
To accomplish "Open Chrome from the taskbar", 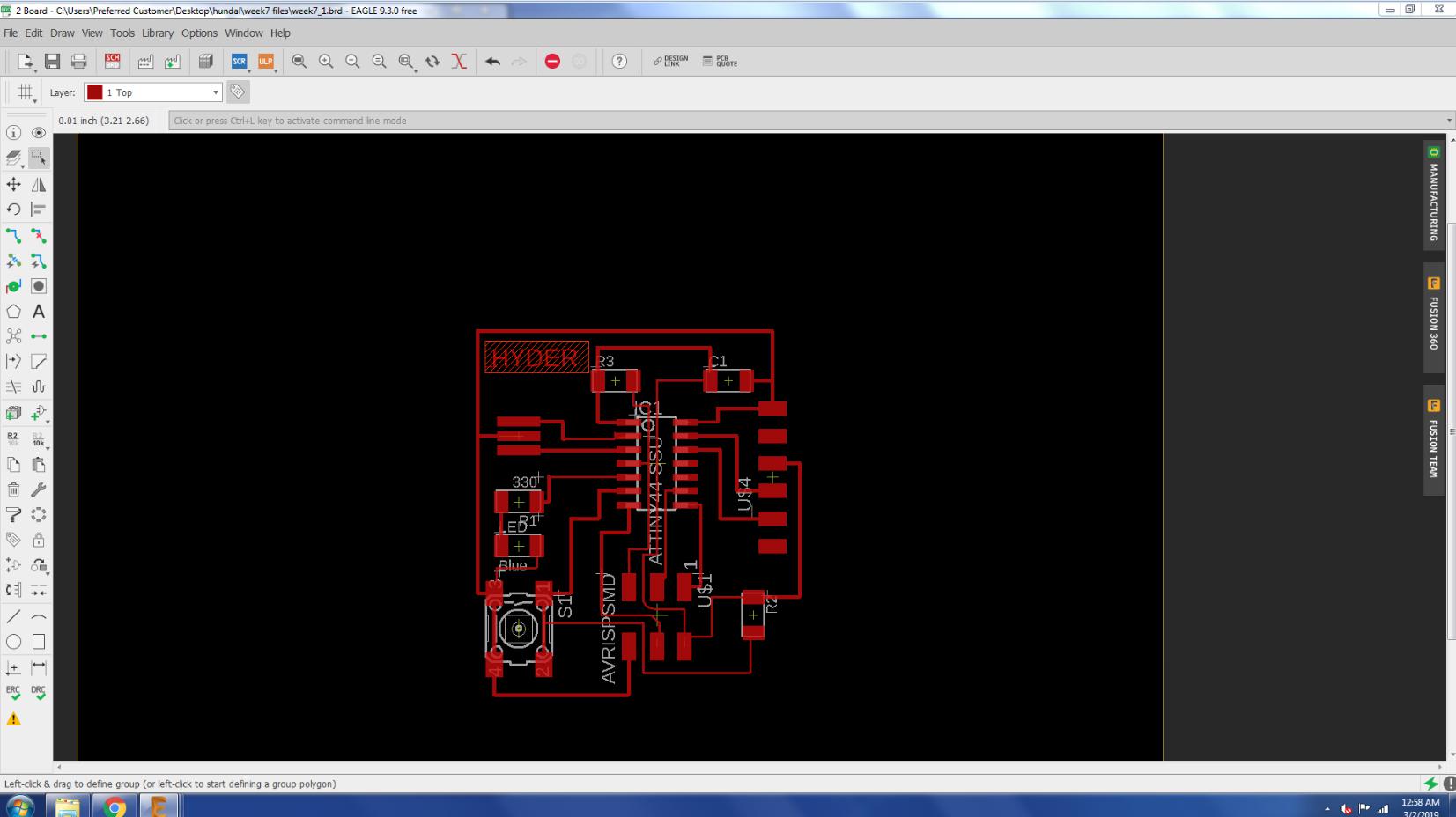I will tap(115, 806).
